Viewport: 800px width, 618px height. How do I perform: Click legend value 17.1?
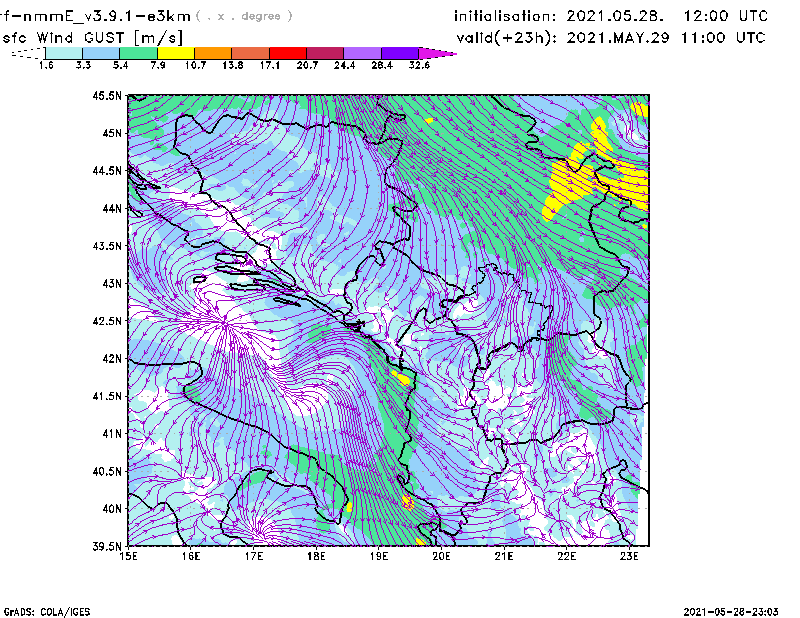point(270,65)
